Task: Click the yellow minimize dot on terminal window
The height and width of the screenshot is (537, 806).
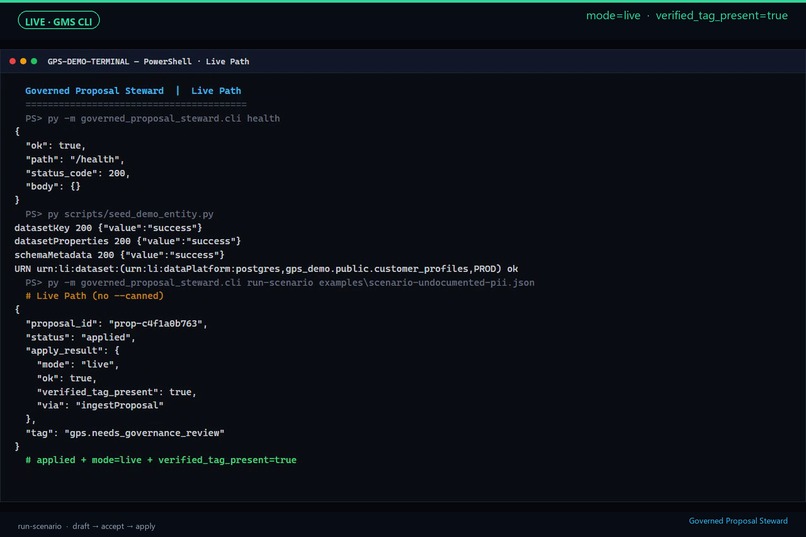Action: click(x=23, y=61)
